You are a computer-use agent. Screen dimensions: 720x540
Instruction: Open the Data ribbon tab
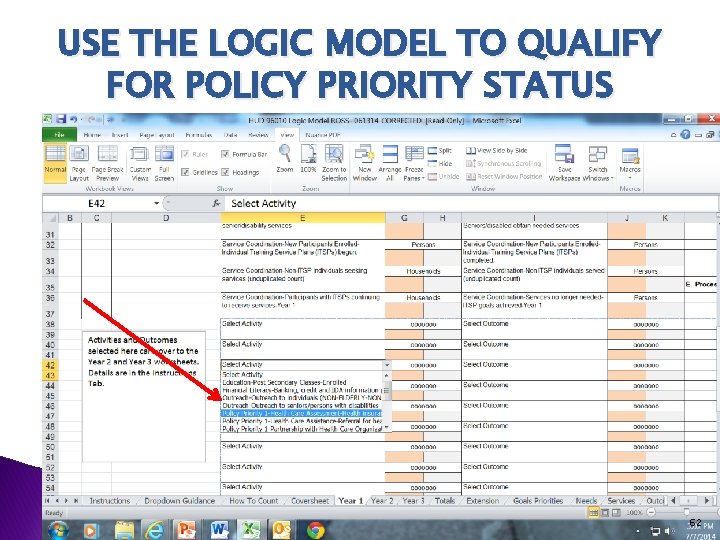click(231, 135)
